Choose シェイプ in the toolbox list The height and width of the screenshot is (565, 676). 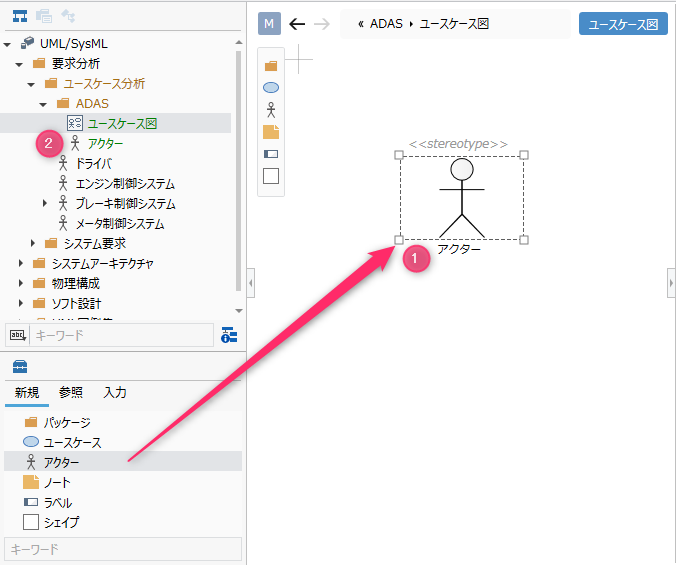click(x=122, y=522)
